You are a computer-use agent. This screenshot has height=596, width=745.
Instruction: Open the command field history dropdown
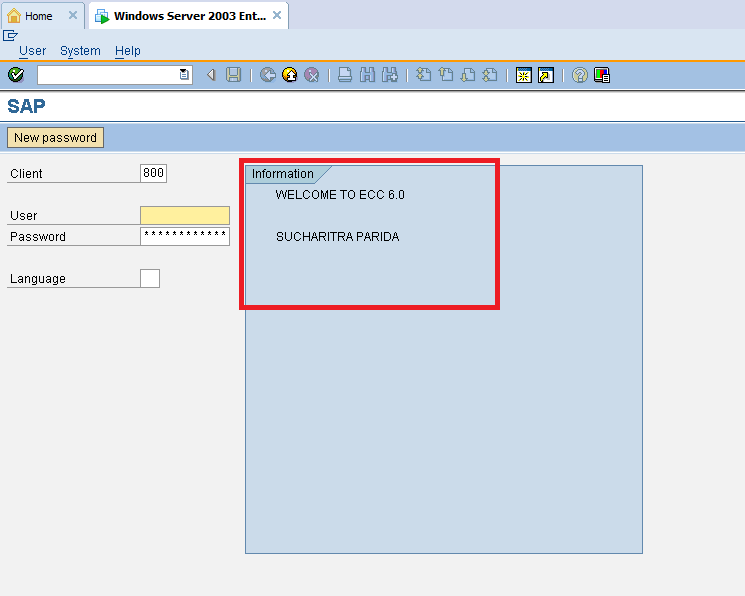tap(184, 75)
